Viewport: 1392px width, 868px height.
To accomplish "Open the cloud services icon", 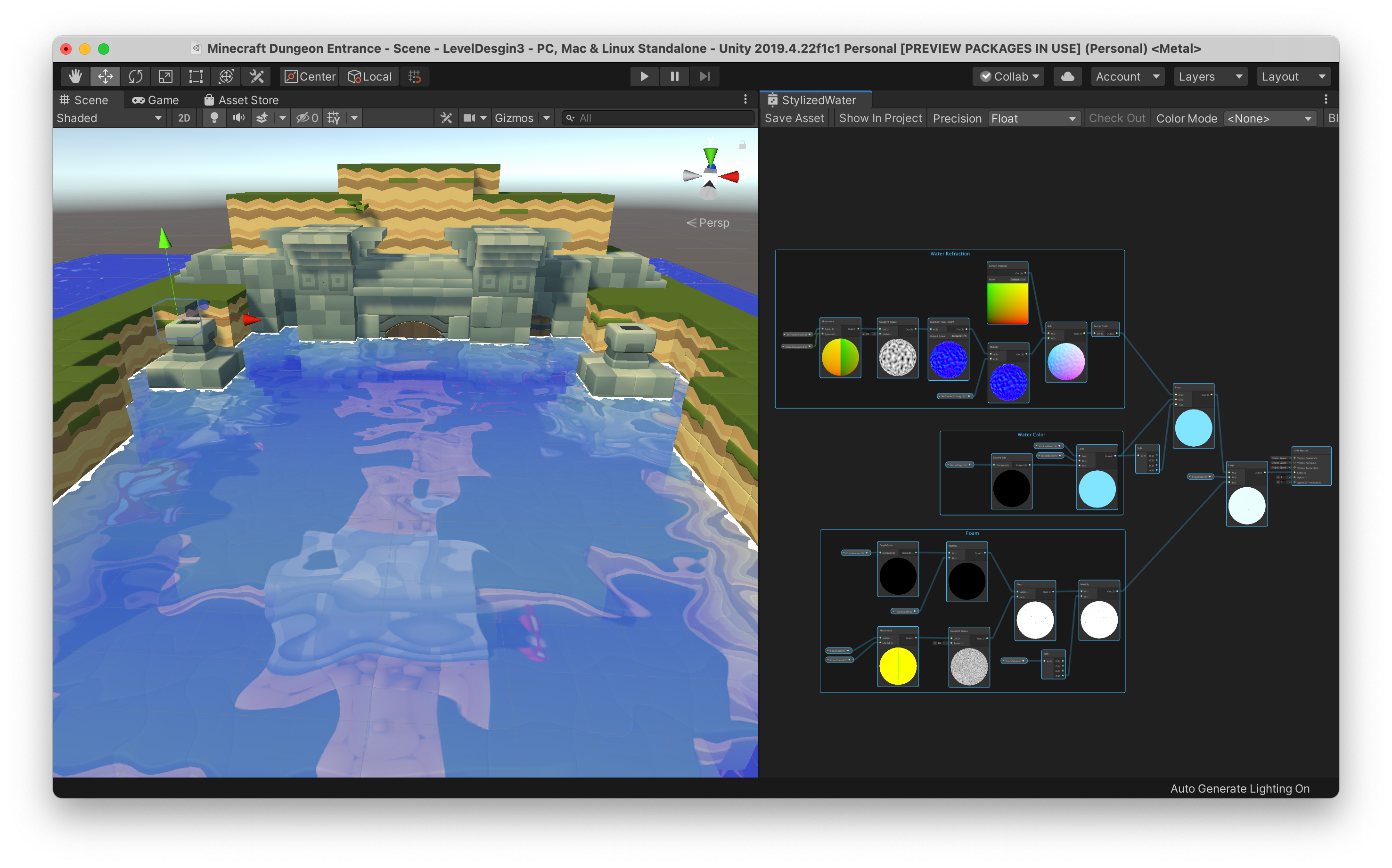I will [x=1067, y=76].
